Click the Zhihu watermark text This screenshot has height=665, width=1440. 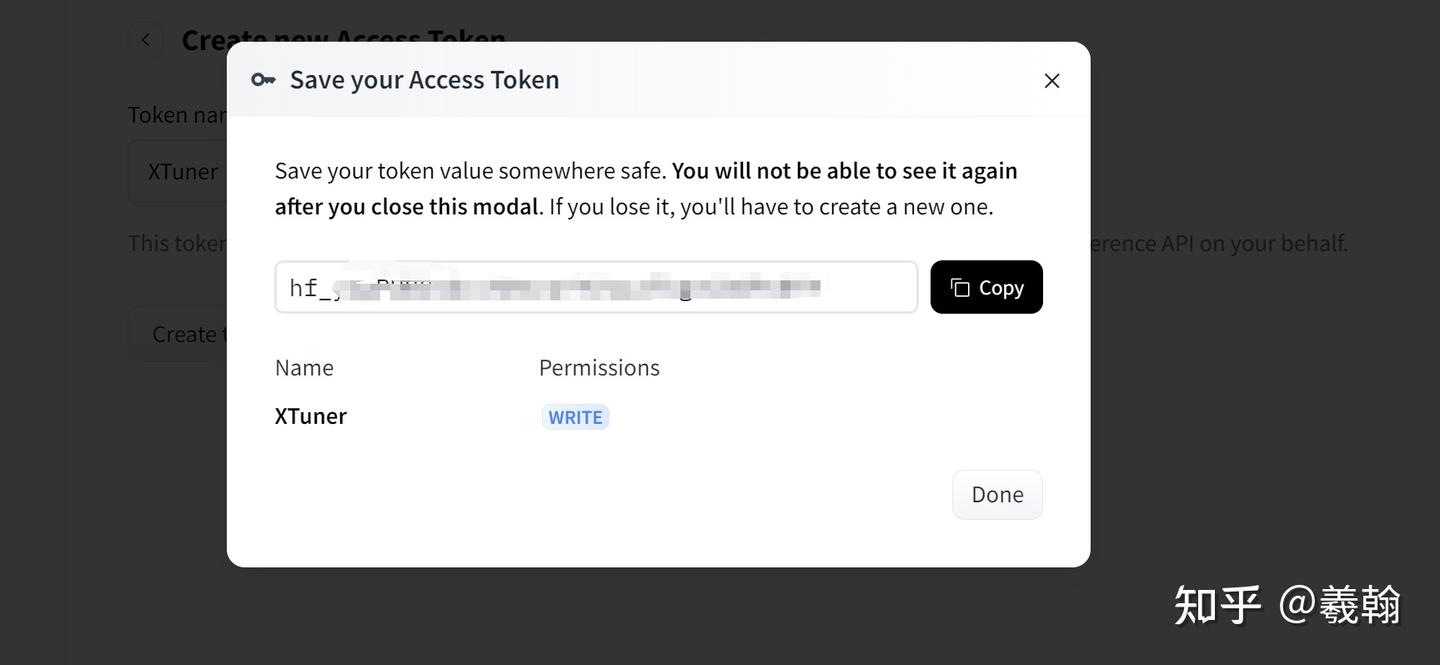click(x=1287, y=605)
